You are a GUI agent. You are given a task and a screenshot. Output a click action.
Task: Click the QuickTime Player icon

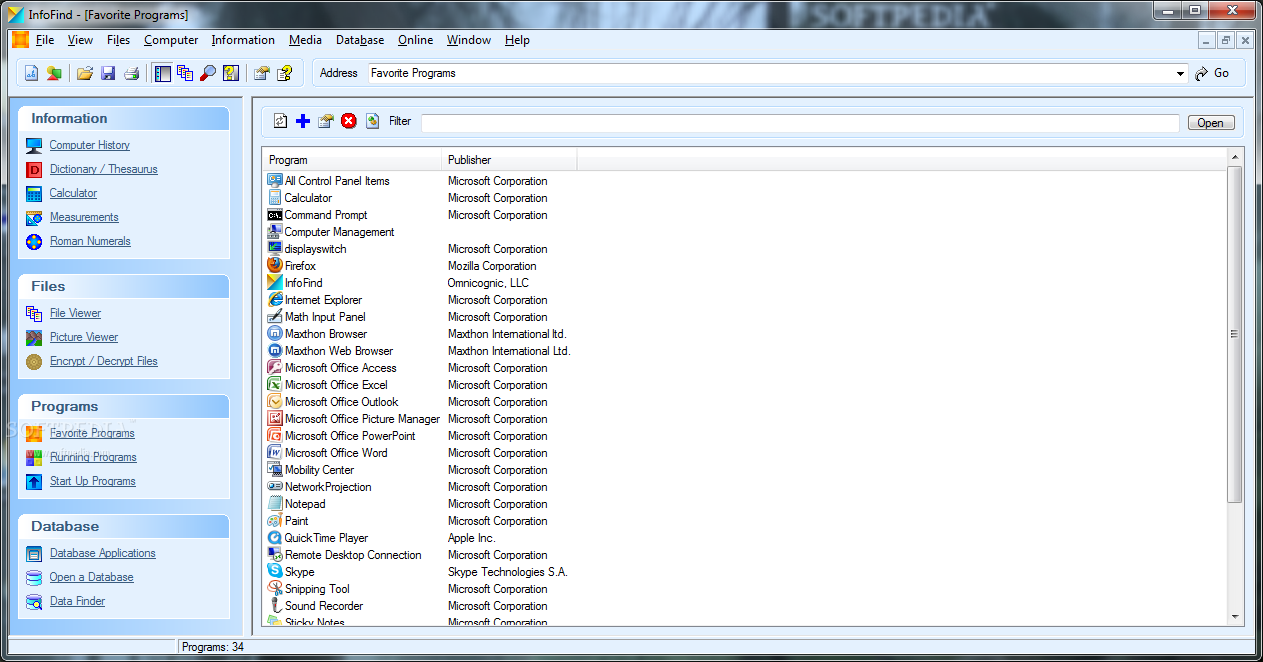coord(275,537)
